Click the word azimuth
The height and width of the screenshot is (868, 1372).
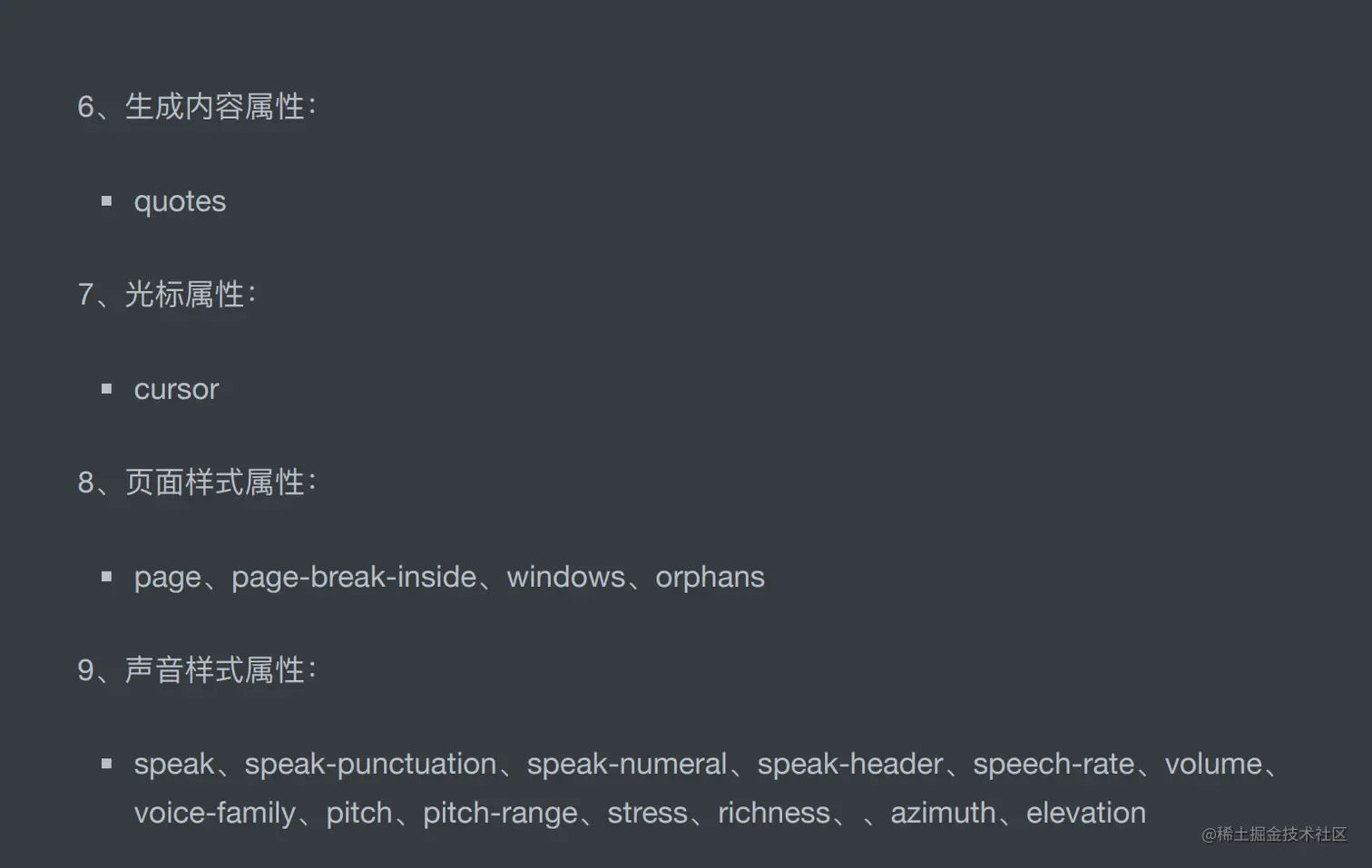pyautogui.click(x=943, y=814)
